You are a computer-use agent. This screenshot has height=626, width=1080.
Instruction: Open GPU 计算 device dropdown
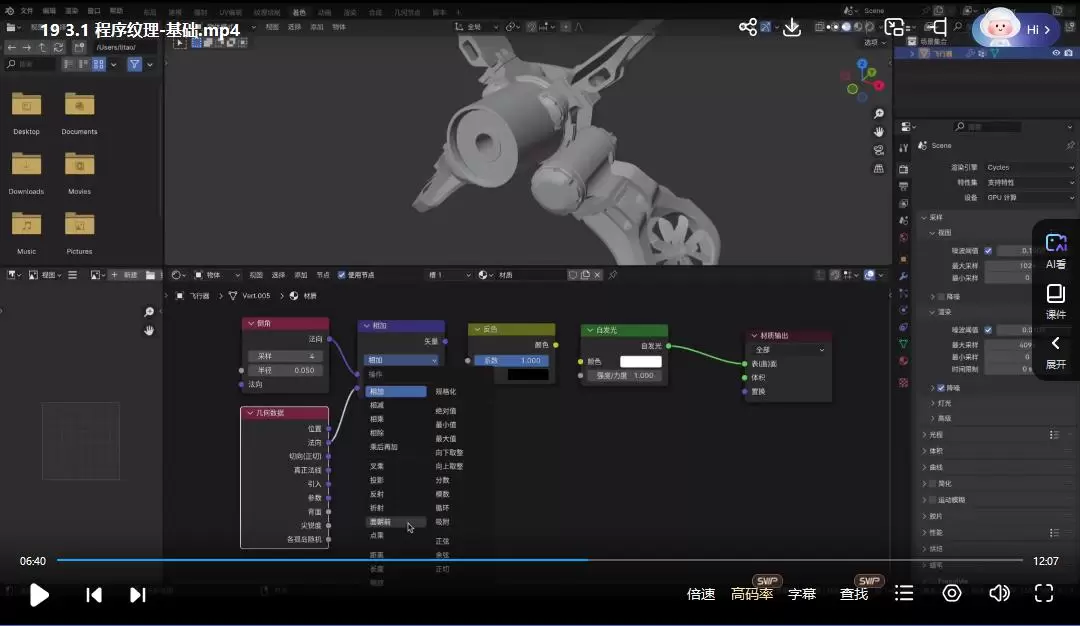coord(1029,198)
